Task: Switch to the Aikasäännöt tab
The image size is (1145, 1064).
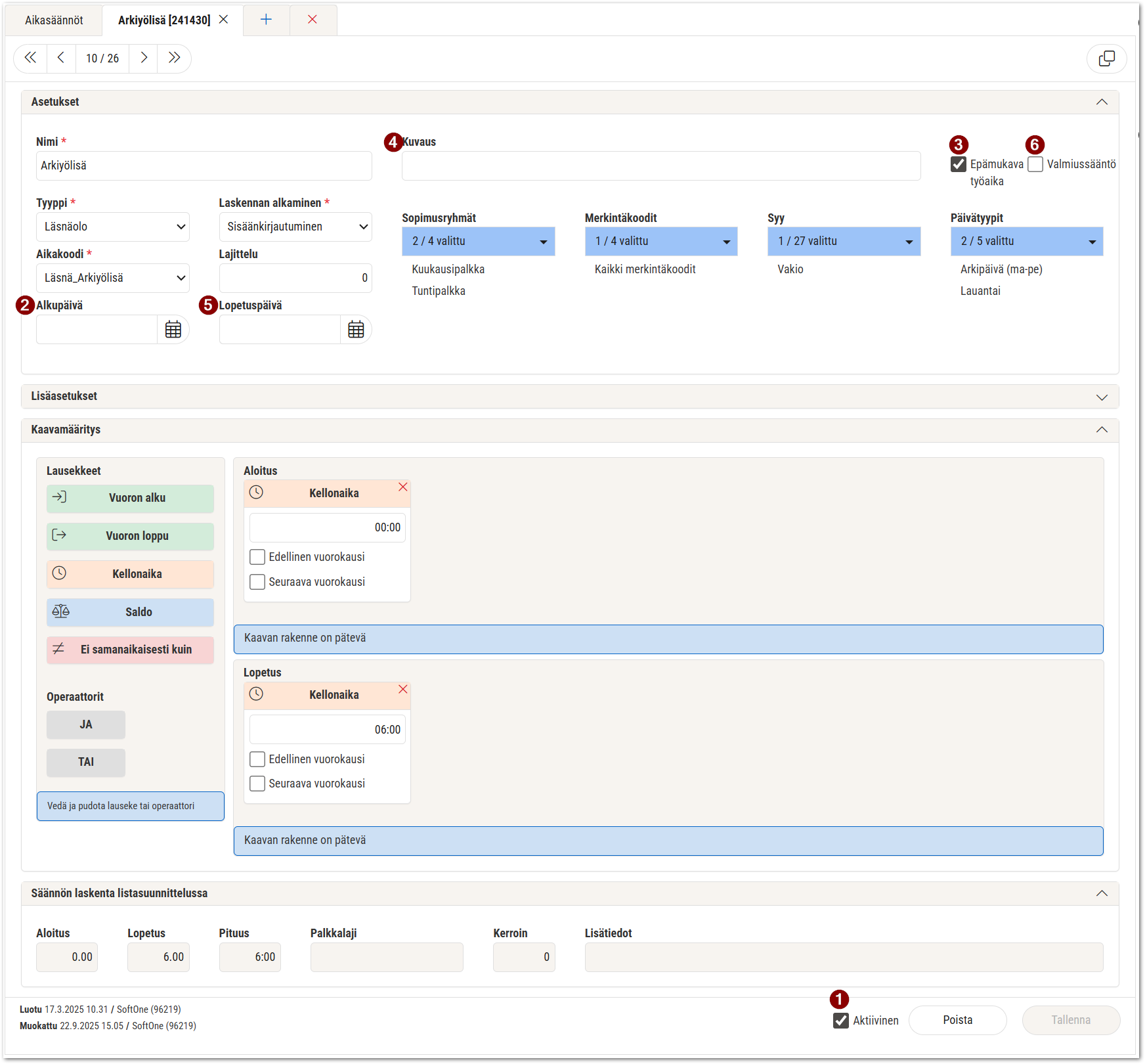Action: tap(54, 20)
